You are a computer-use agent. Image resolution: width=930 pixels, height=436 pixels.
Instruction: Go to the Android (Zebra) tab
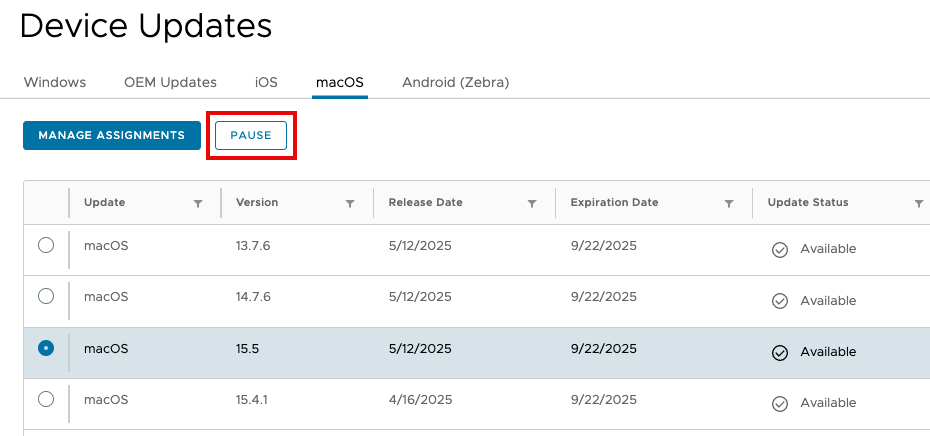[455, 82]
